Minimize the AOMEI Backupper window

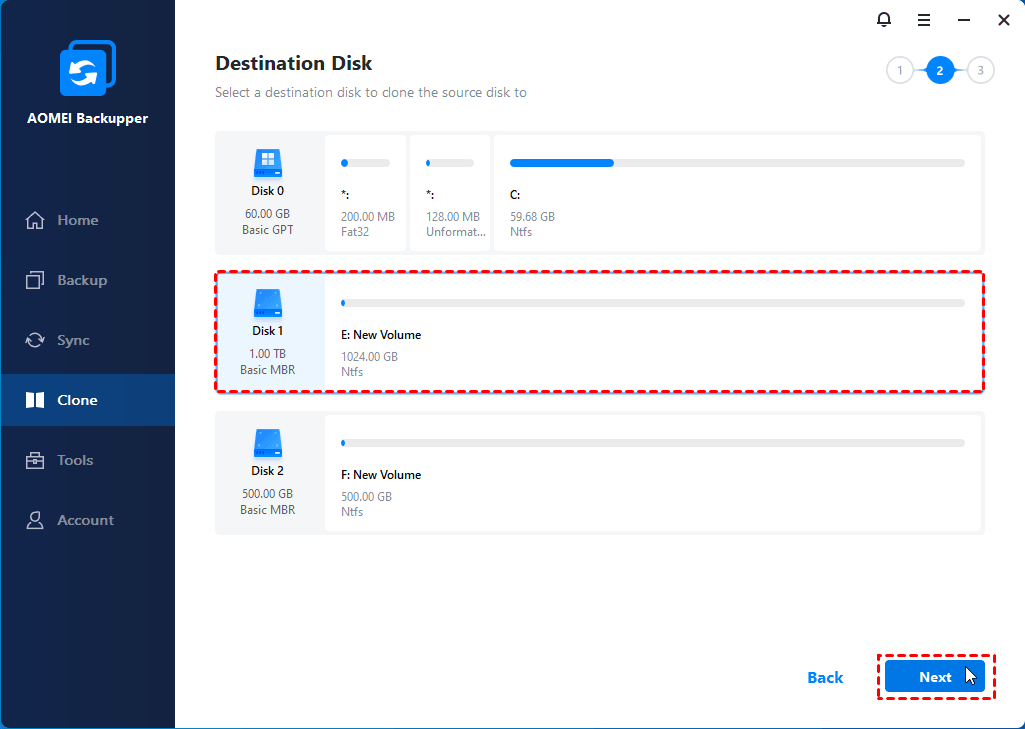pyautogui.click(x=964, y=20)
